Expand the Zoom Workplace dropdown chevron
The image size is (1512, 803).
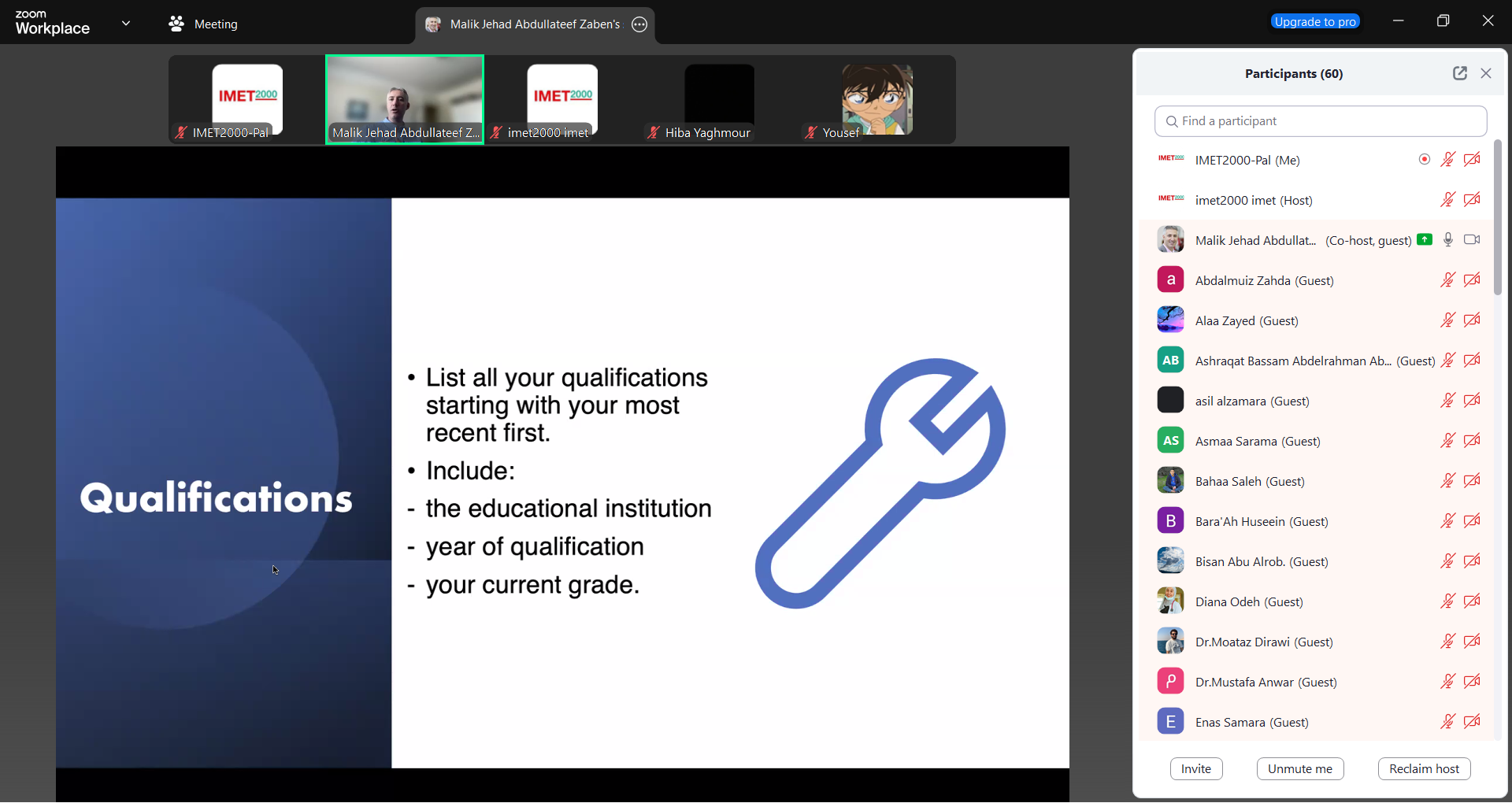pyautogui.click(x=126, y=24)
